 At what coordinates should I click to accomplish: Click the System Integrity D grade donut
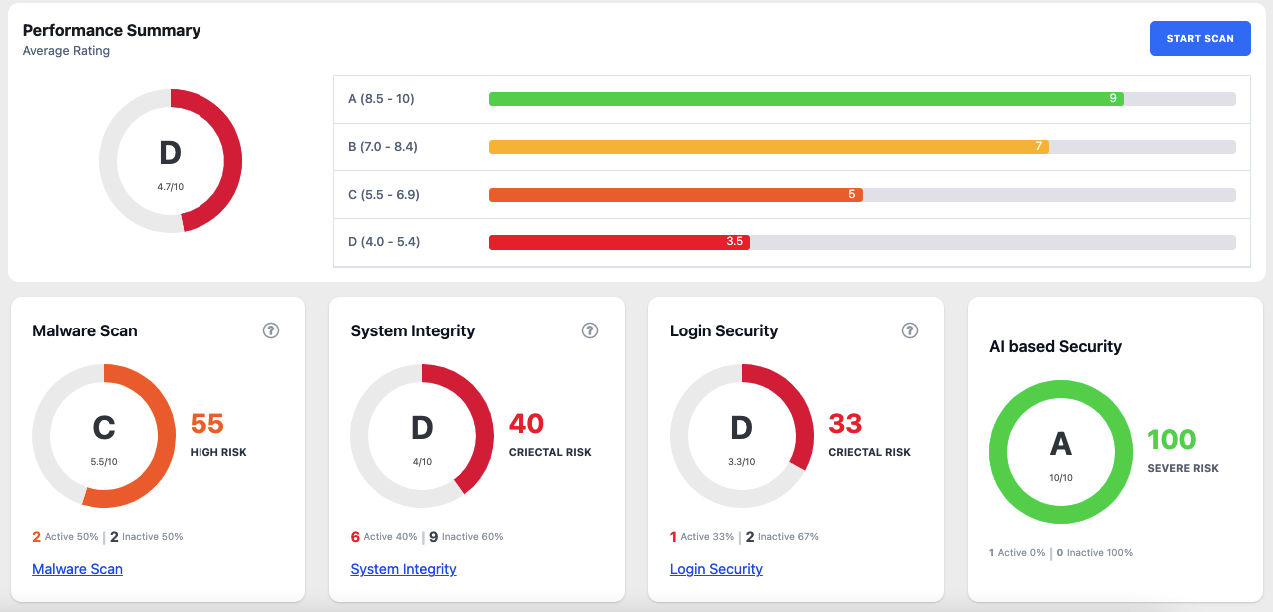[x=422, y=435]
